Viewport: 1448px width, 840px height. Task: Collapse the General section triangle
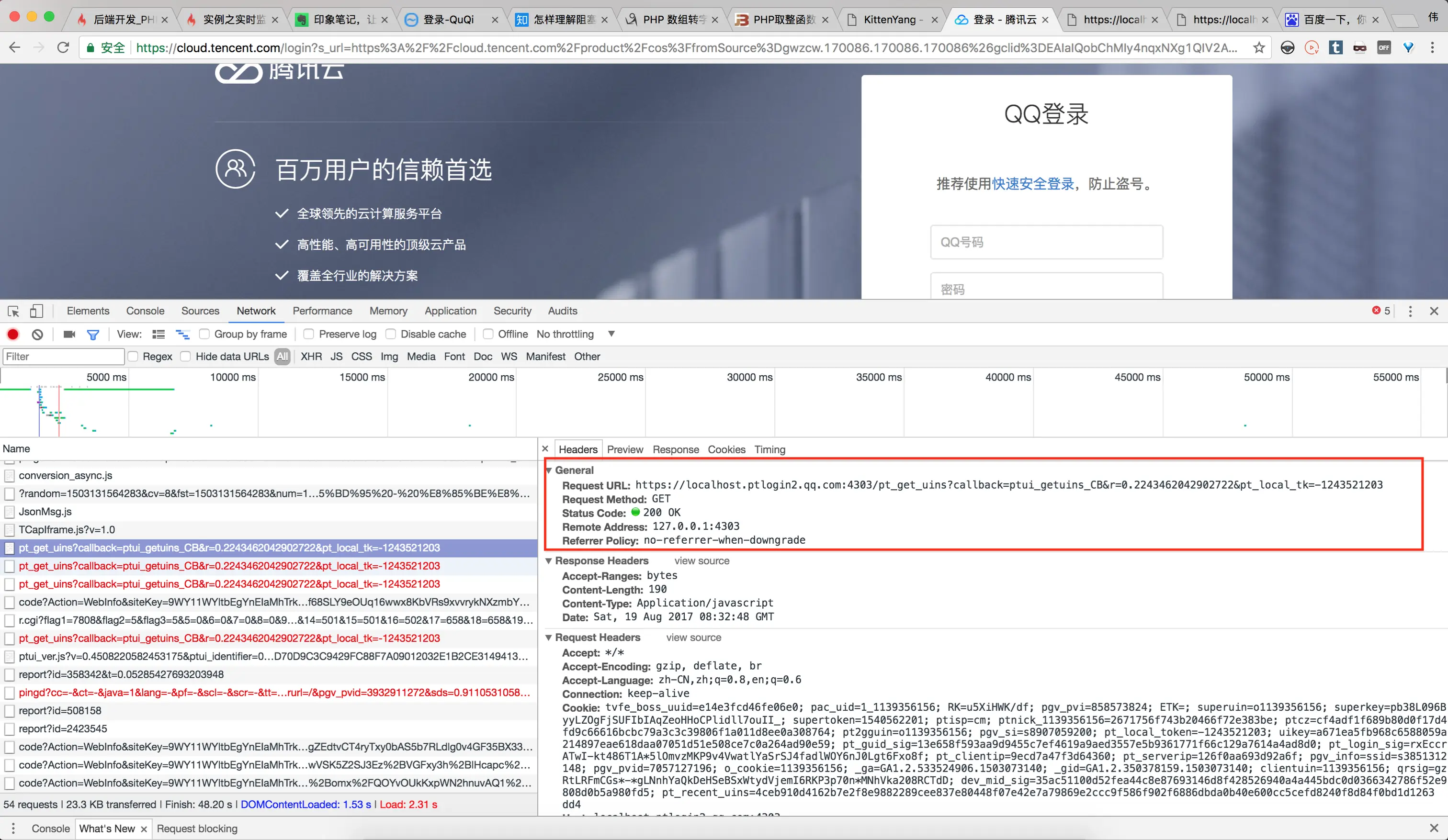point(549,470)
